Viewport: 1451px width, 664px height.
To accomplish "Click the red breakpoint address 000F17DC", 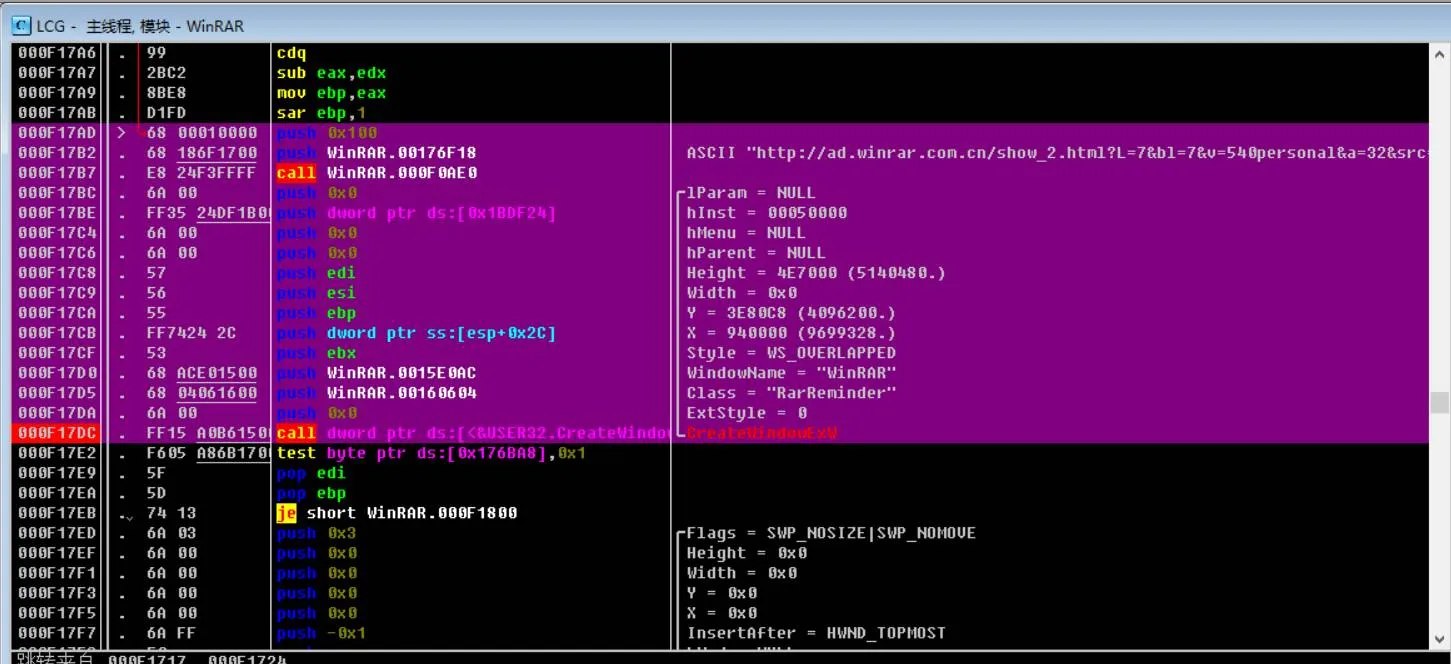I will tap(58, 433).
